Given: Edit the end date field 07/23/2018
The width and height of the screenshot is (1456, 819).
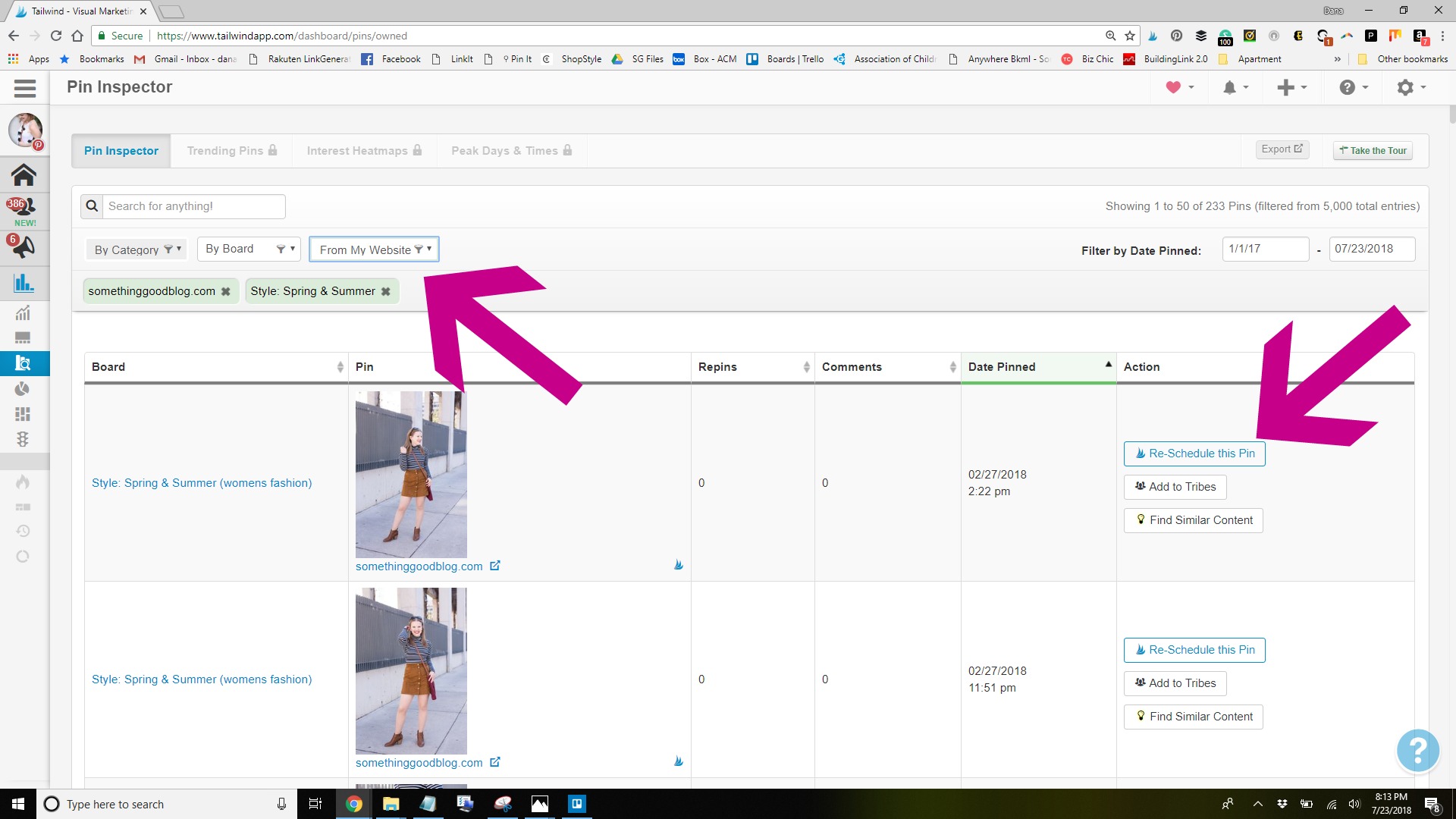Looking at the screenshot, I should (1371, 249).
